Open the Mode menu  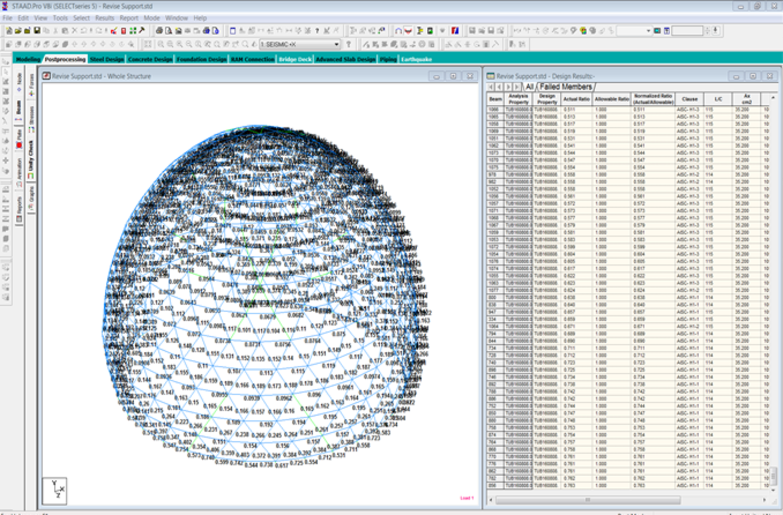[151, 18]
